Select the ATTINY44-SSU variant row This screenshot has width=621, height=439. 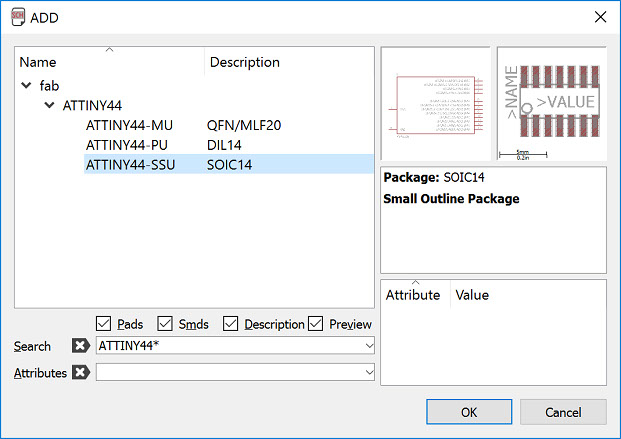[x=229, y=164]
